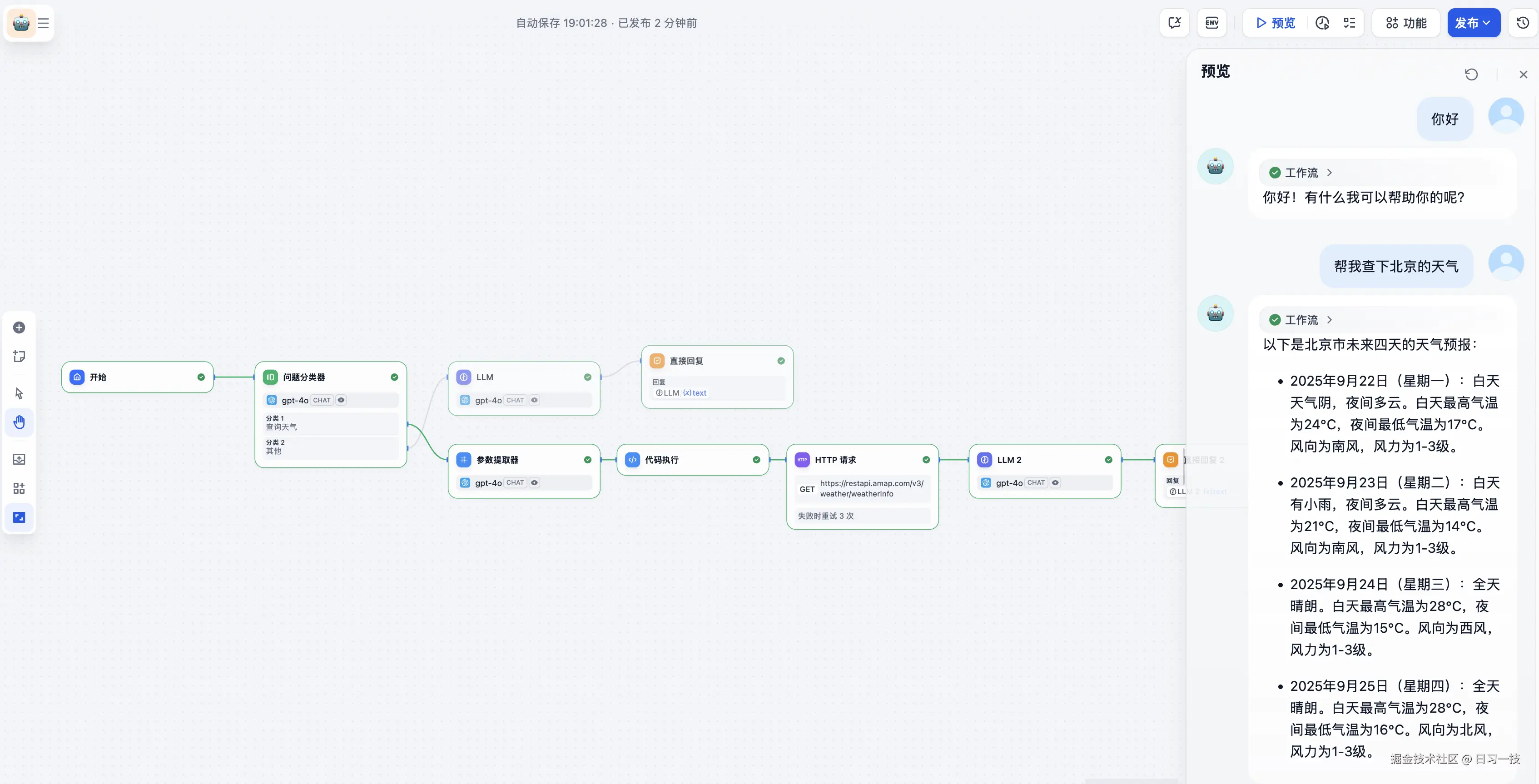1539x784 pixels.
Task: Add a sticky note annotation
Action: coord(19,356)
